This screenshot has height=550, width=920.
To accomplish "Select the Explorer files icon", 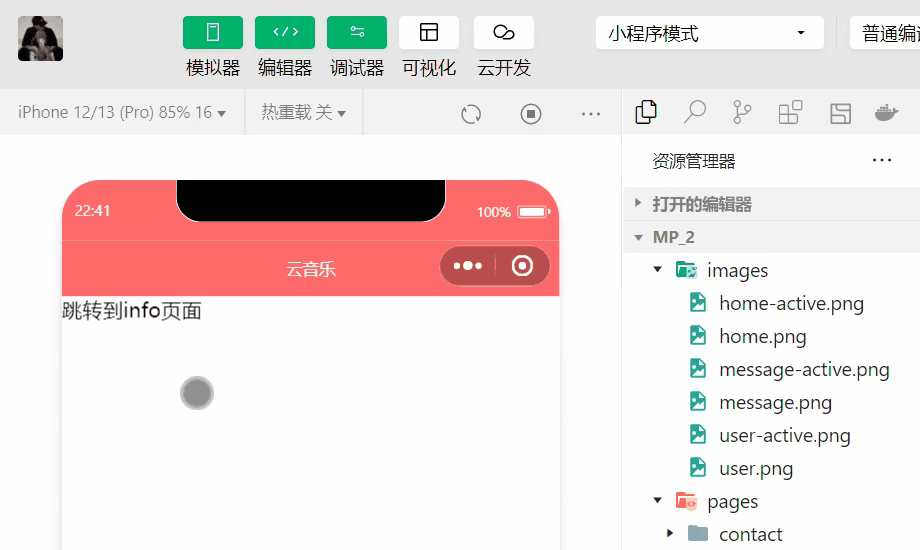I will coord(646,112).
